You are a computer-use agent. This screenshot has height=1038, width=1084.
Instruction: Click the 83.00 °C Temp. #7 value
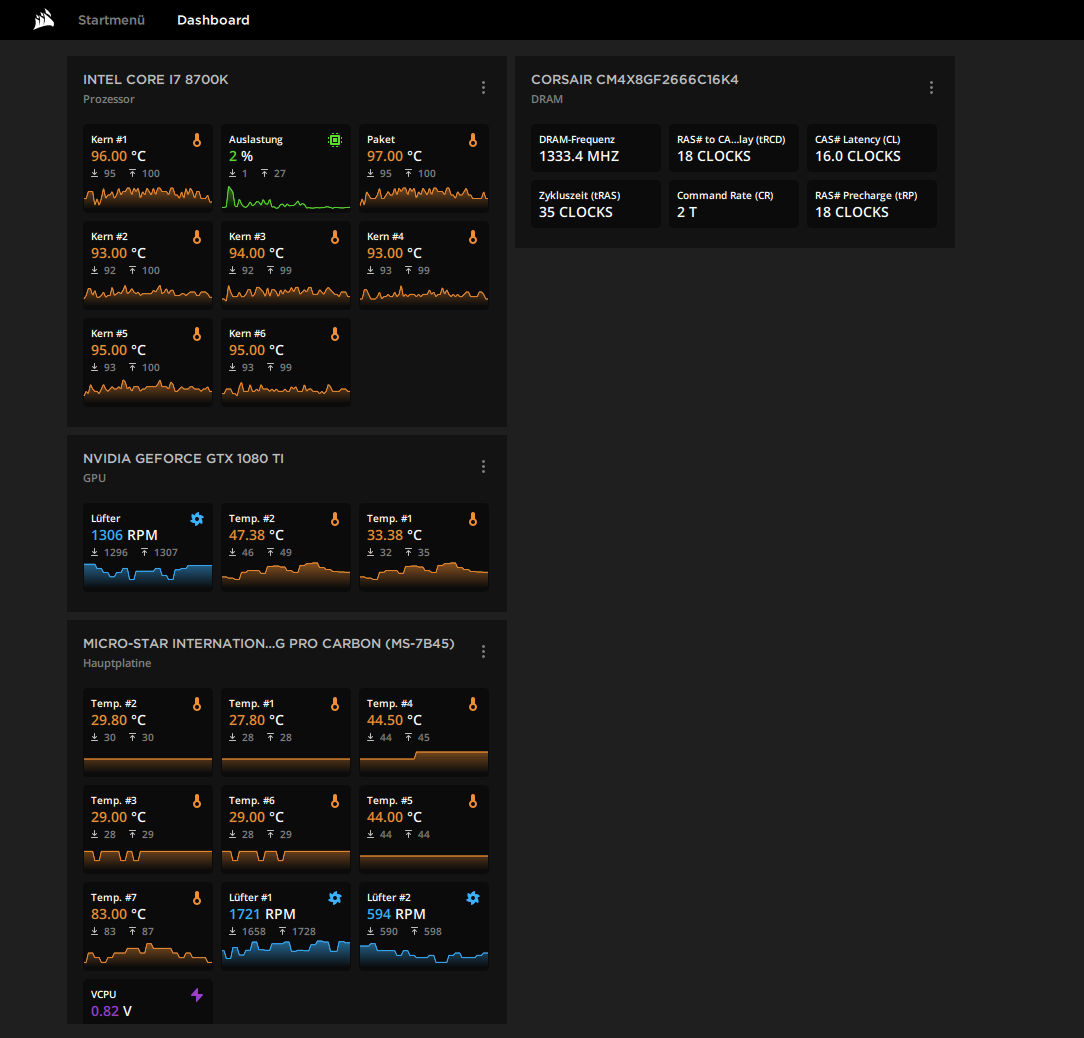[118, 914]
